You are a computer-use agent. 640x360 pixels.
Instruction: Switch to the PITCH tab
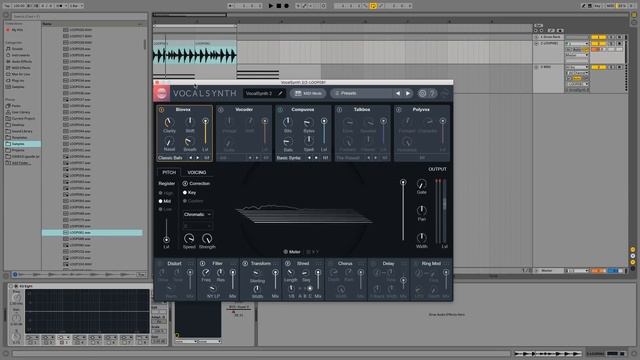(169, 172)
